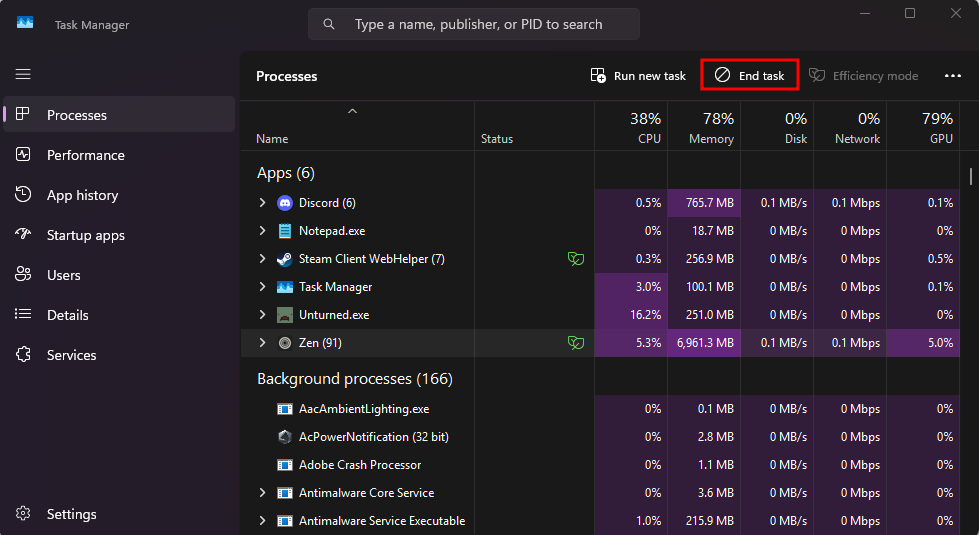Viewport: 979px width, 535px height.
Task: Click the Processes grid icon in sidebar
Action: pos(22,114)
